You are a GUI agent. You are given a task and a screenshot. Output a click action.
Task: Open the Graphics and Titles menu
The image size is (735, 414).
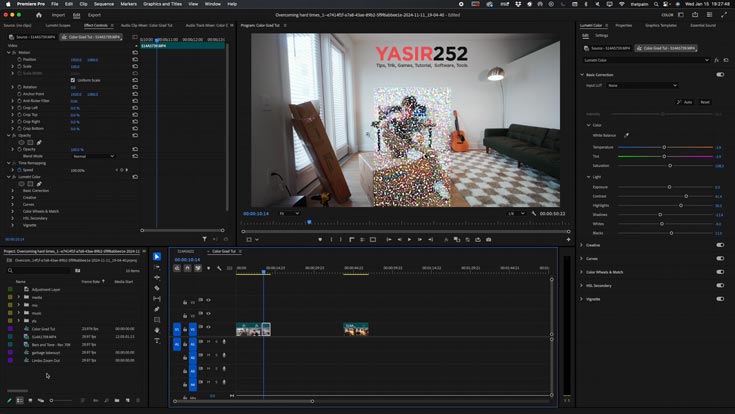[162, 4]
